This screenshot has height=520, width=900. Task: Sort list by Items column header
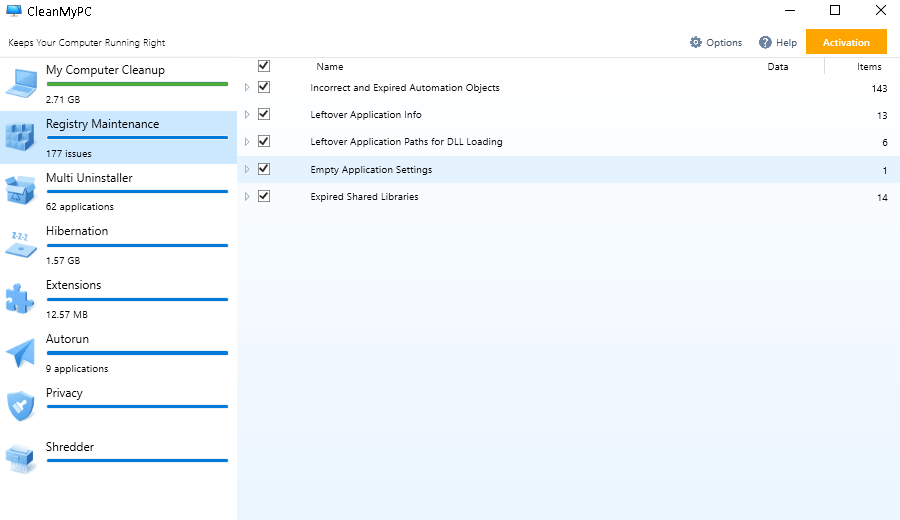point(869,67)
